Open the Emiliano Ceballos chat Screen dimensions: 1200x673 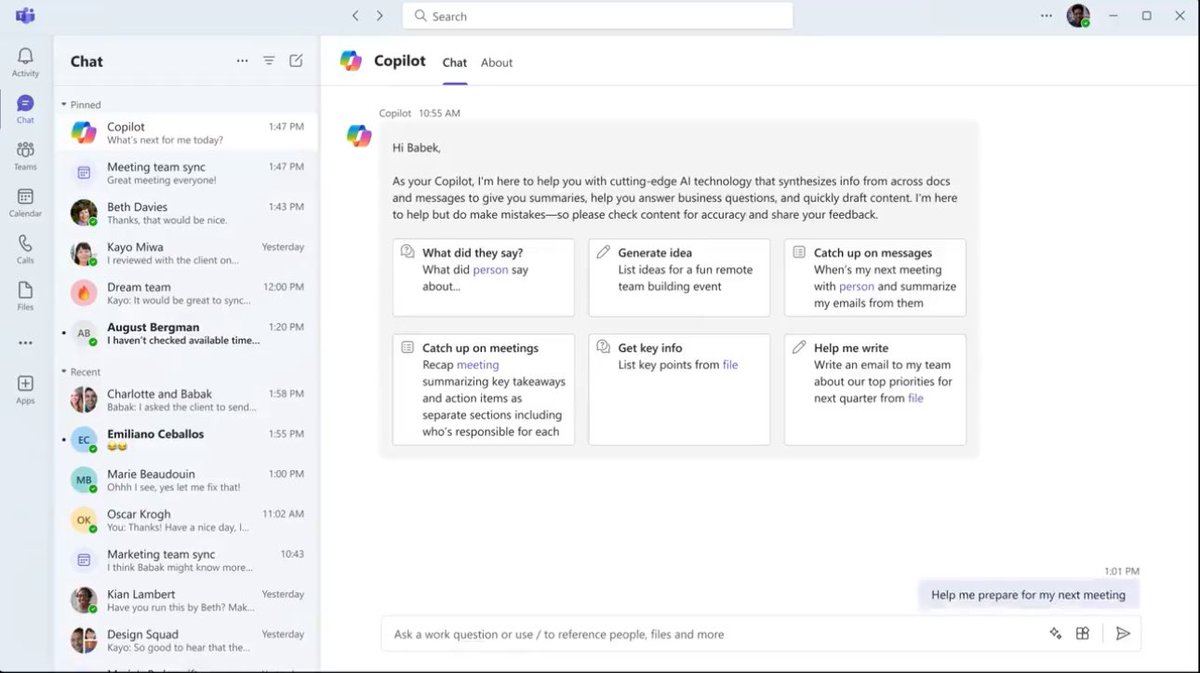click(187, 440)
